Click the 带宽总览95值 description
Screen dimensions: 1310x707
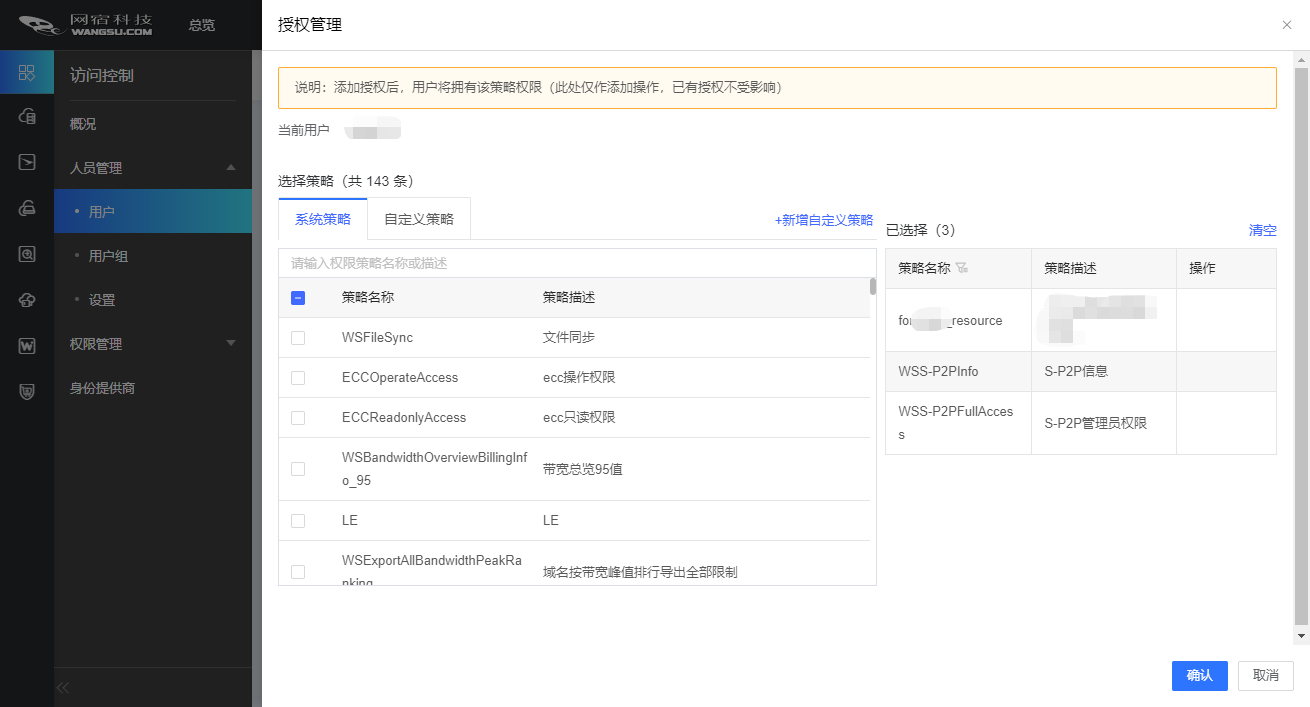(583, 469)
